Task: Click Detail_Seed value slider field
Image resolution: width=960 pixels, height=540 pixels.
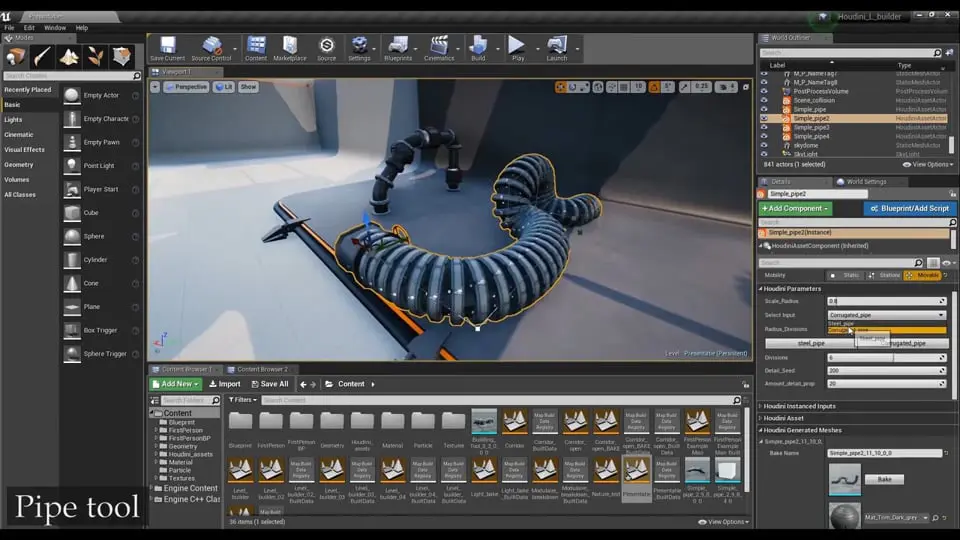Action: [x=887, y=370]
